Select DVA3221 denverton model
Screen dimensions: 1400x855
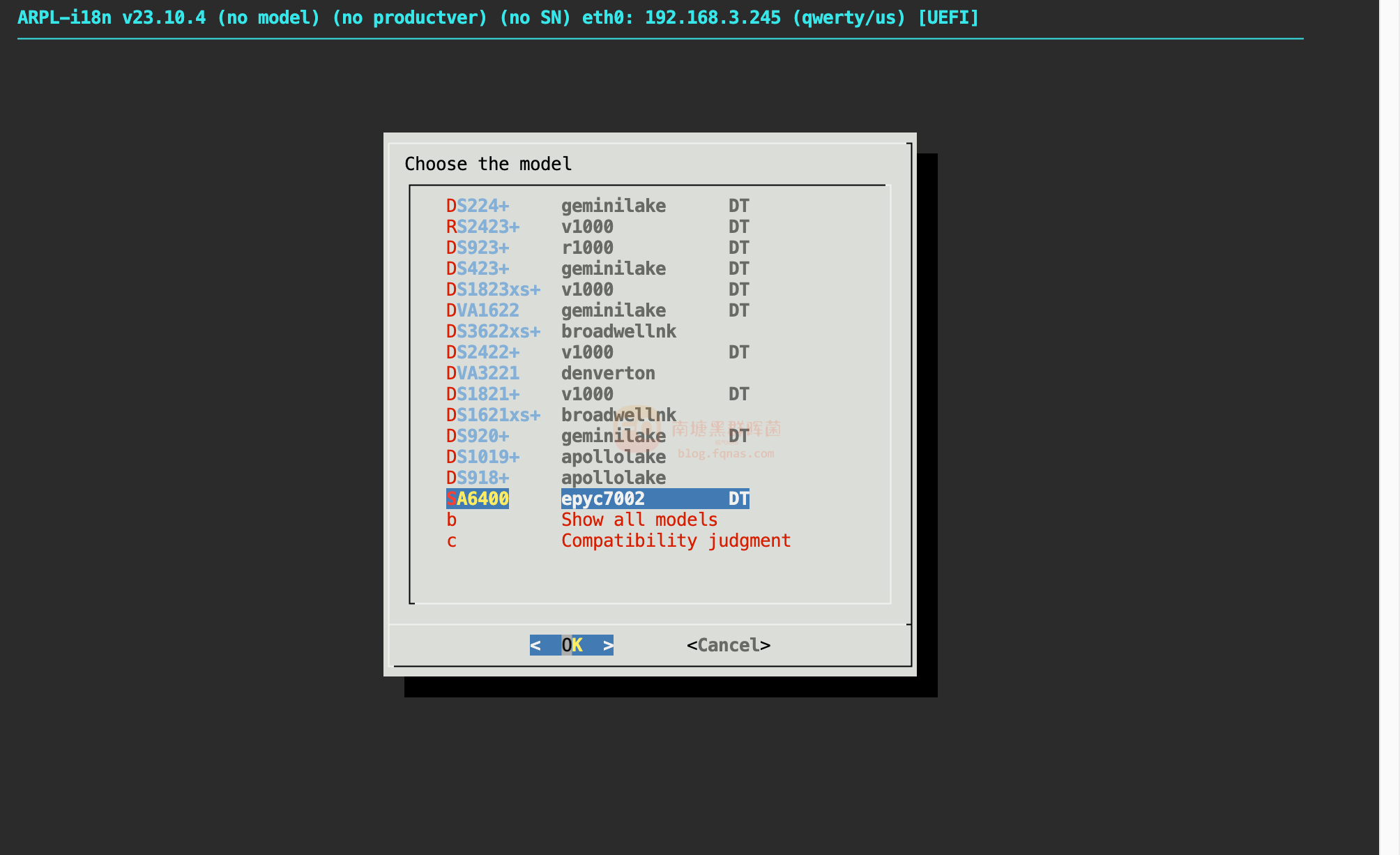click(551, 373)
